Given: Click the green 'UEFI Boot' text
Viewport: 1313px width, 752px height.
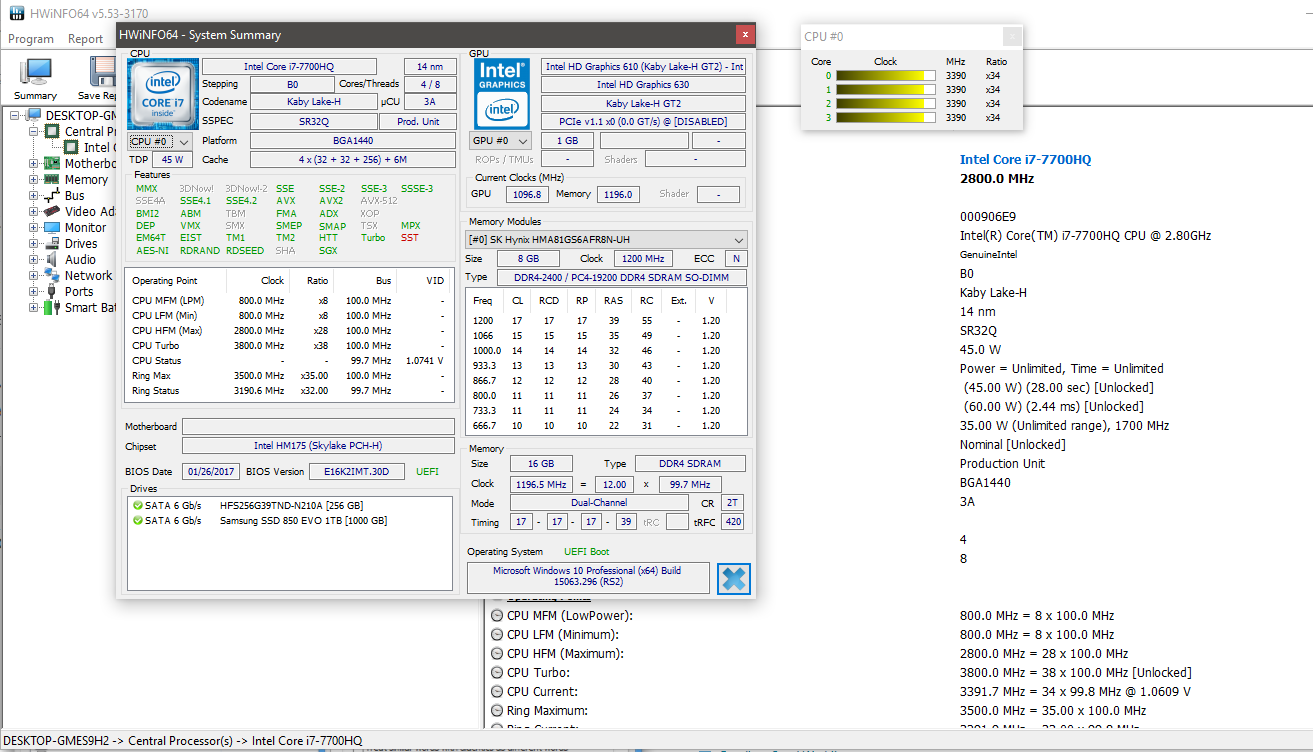Looking at the screenshot, I should 586,552.
